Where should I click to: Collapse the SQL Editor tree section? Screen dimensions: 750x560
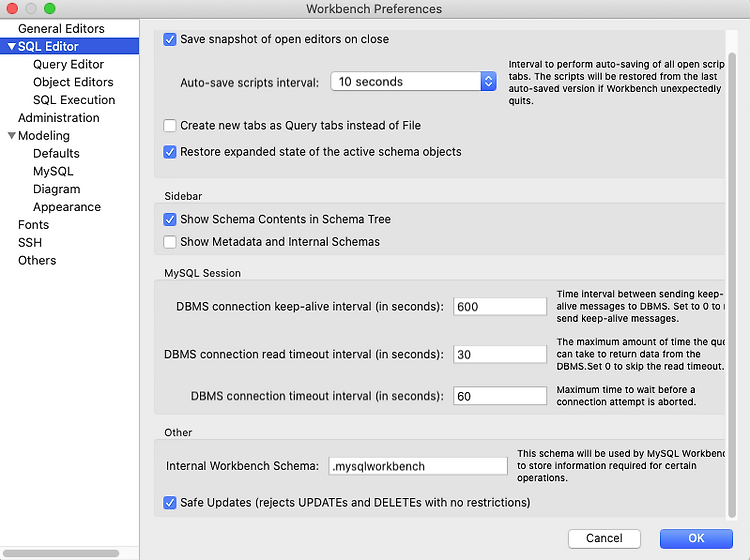(11, 46)
